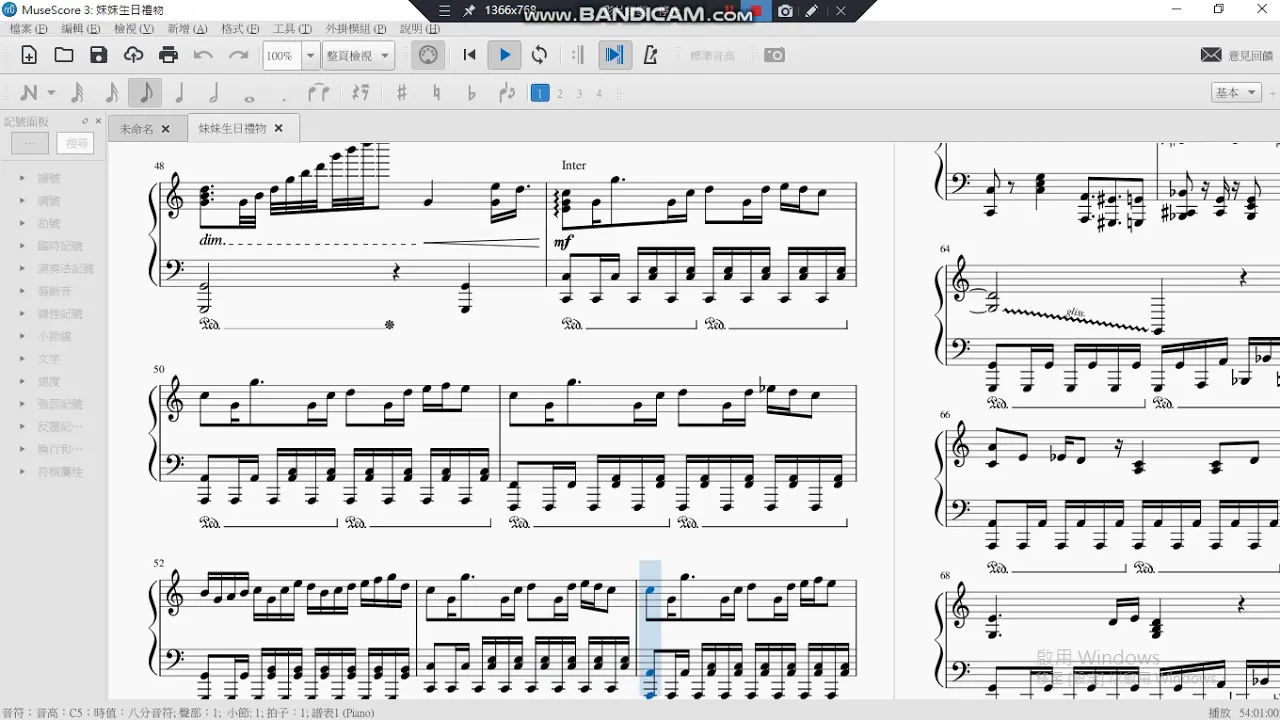Select the whole note duration
The width and height of the screenshot is (1280, 720).
pos(249,97)
